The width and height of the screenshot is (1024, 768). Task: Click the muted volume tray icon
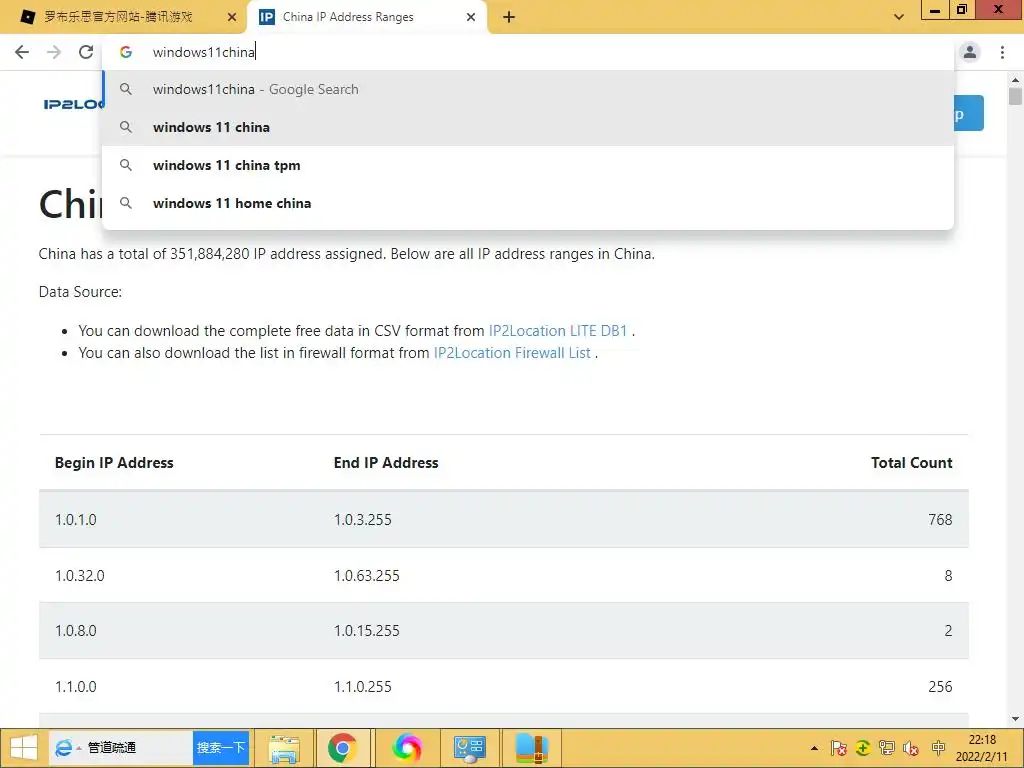910,748
